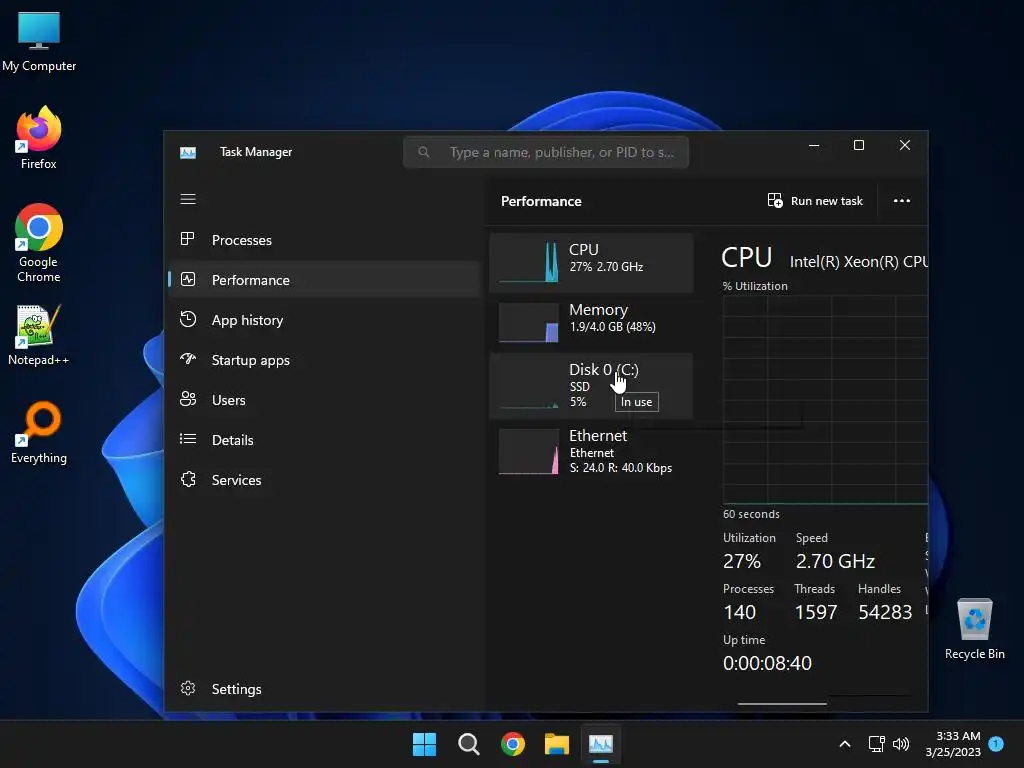Click the '60 seconds' graph label
The width and height of the screenshot is (1024, 768).
pyautogui.click(x=751, y=514)
